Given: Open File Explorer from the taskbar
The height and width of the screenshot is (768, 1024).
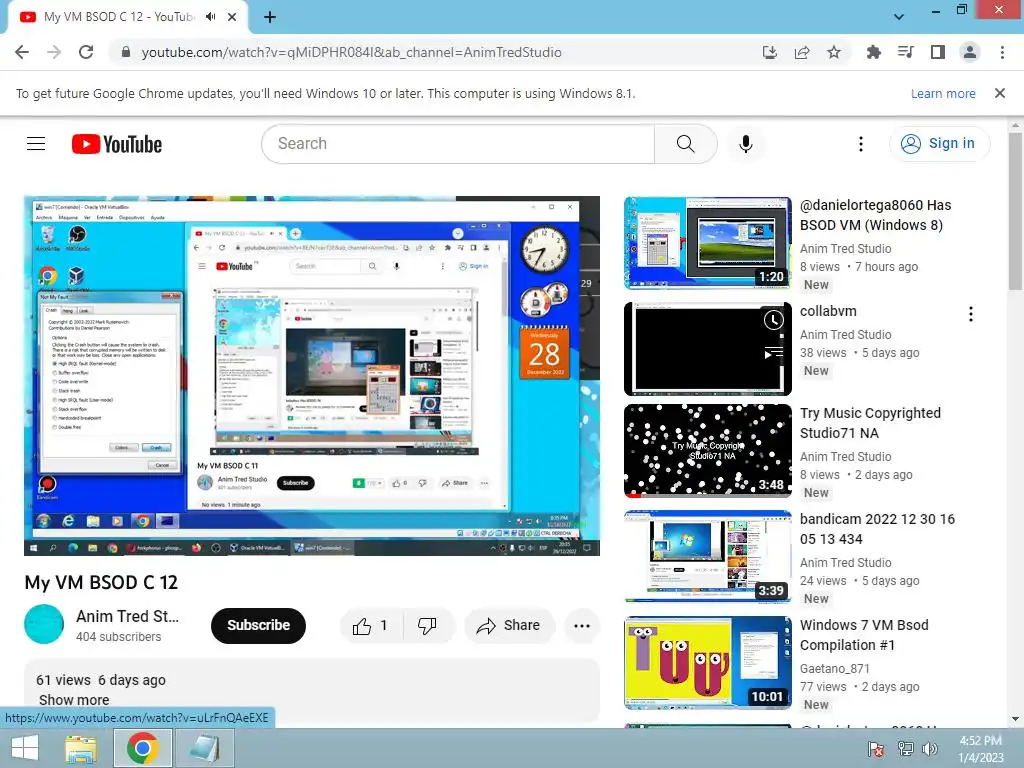Looking at the screenshot, I should tap(81, 748).
